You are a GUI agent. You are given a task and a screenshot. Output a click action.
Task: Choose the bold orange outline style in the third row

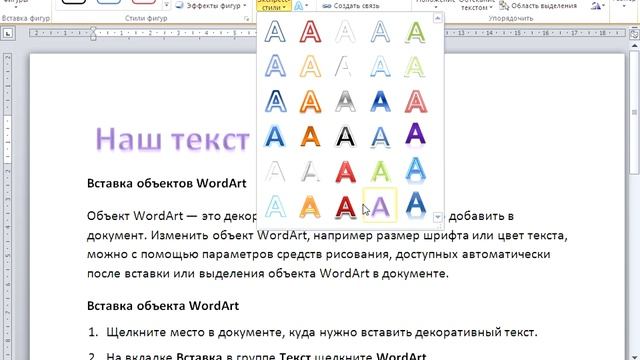click(x=310, y=101)
